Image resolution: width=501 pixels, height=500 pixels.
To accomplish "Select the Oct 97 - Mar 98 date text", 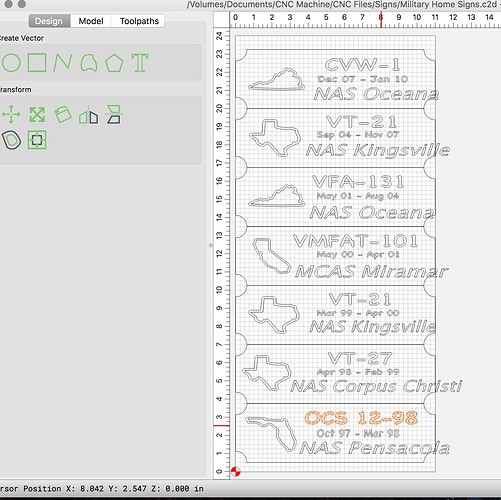I will pyautogui.click(x=358, y=433).
